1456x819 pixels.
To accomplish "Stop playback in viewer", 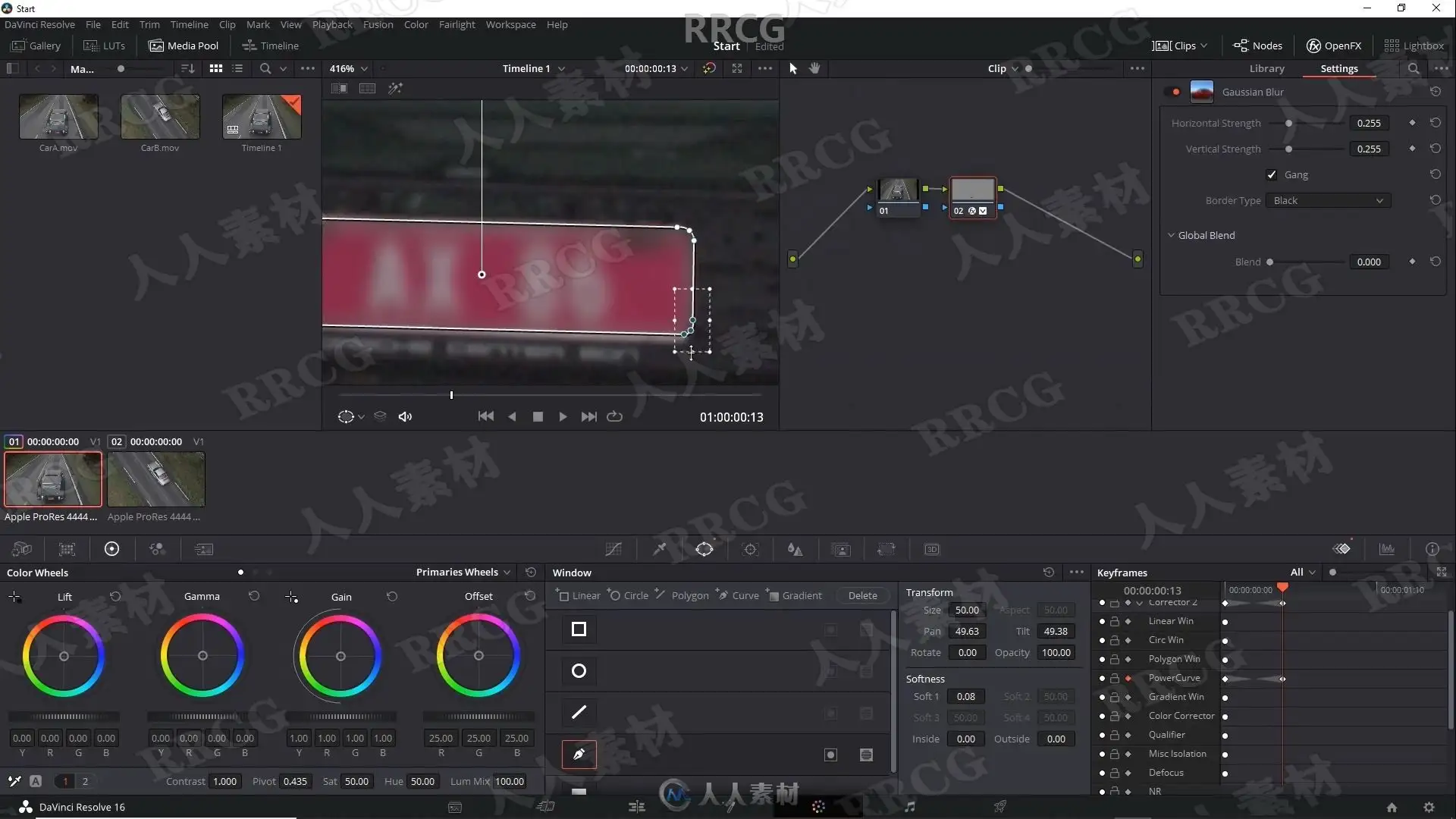I will [538, 416].
